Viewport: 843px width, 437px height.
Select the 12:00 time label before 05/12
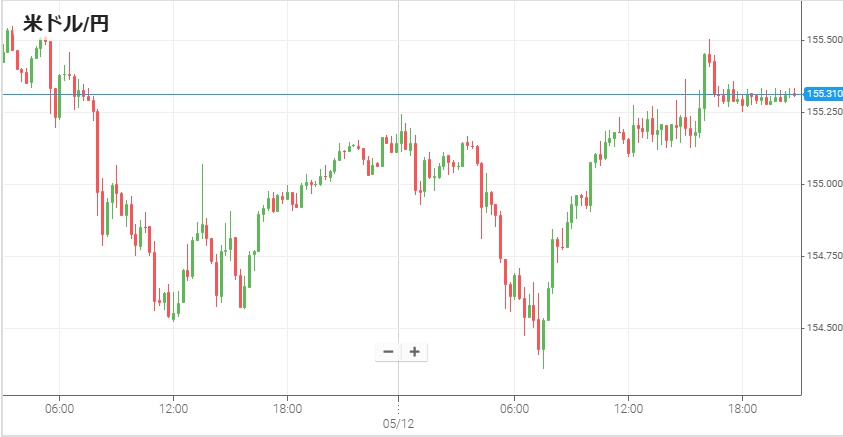coord(173,408)
